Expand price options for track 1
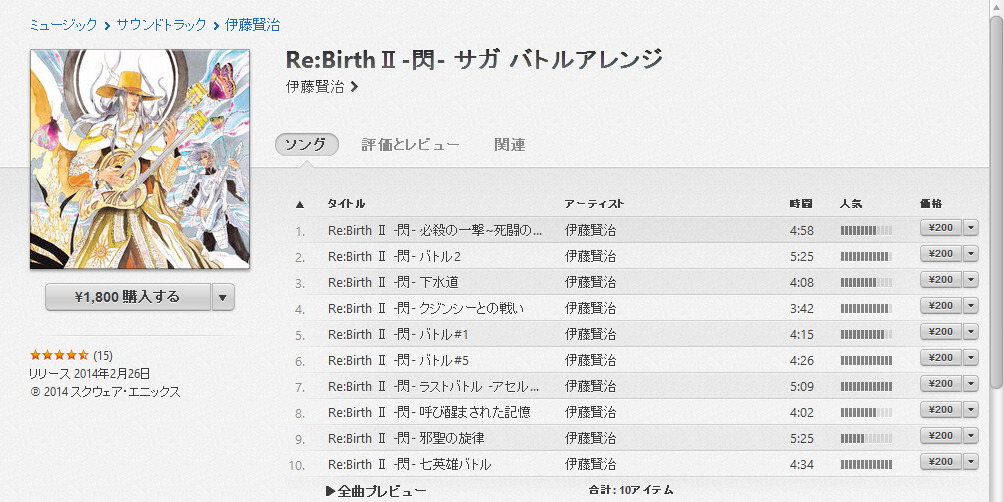Screen dimensions: 1004x502 pos(971,228)
